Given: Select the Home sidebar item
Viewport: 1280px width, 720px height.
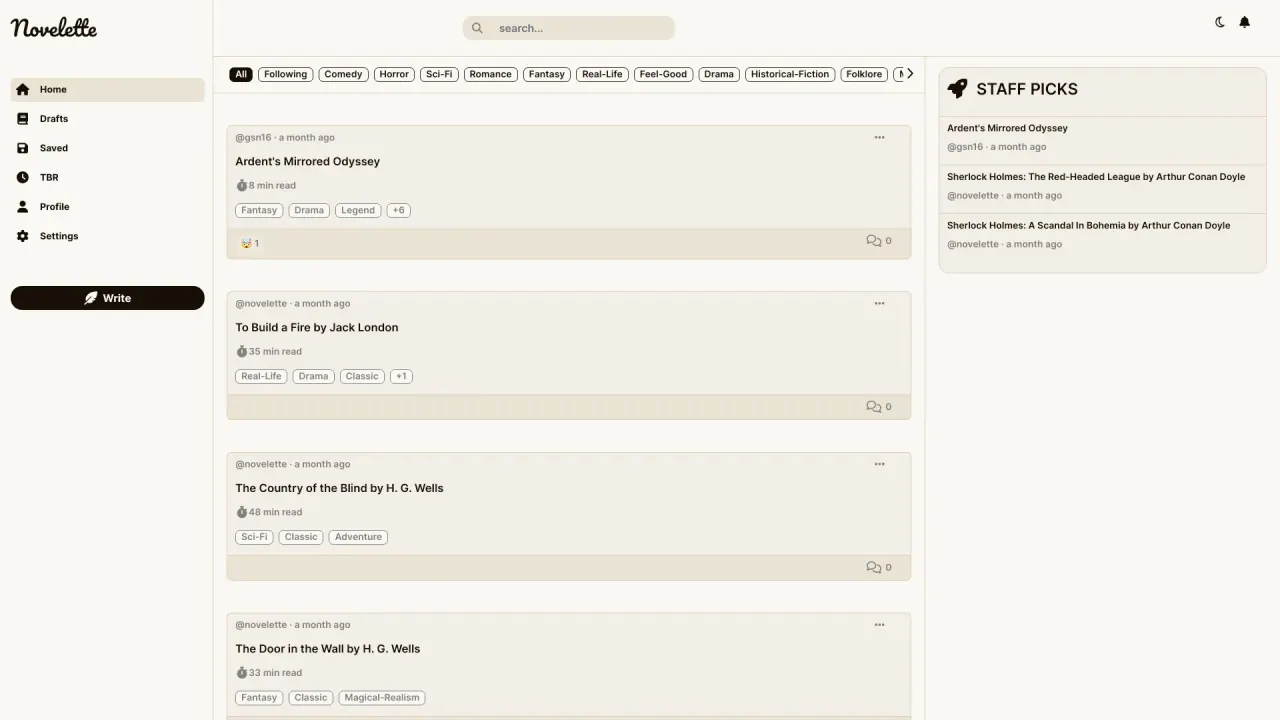Looking at the screenshot, I should 107,90.
